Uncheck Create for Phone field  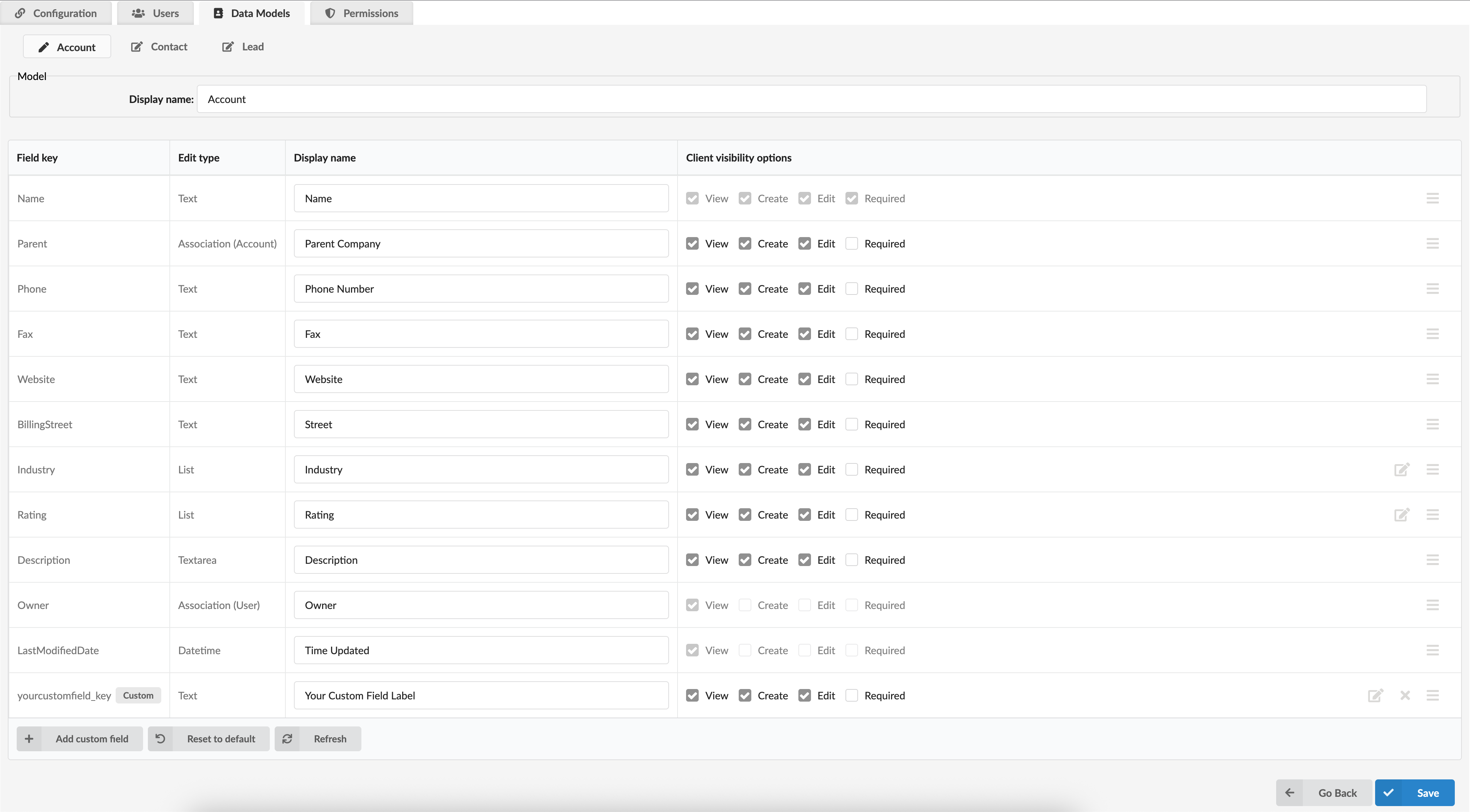coord(745,289)
